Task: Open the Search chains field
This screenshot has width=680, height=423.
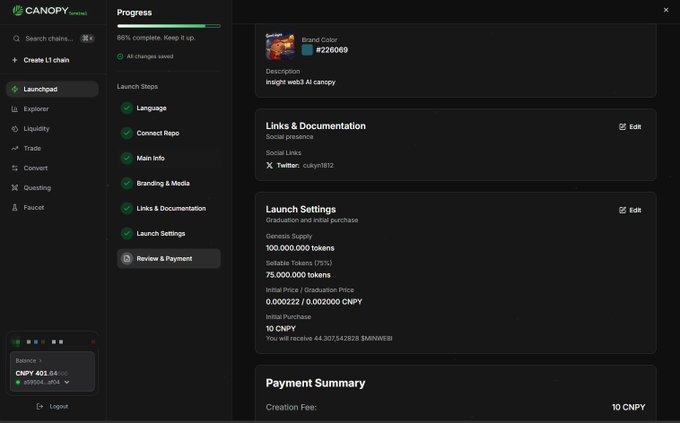Action: [53, 38]
